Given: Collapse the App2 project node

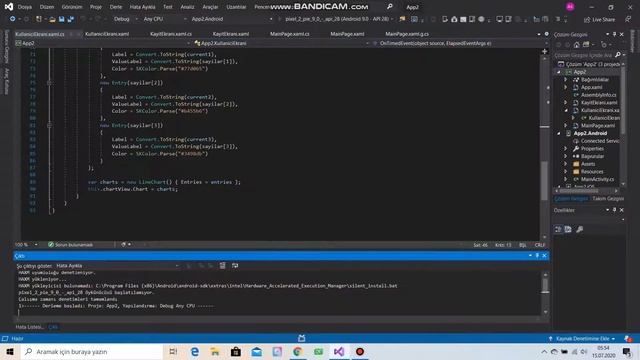Looking at the screenshot, I should pyautogui.click(x=559, y=72).
